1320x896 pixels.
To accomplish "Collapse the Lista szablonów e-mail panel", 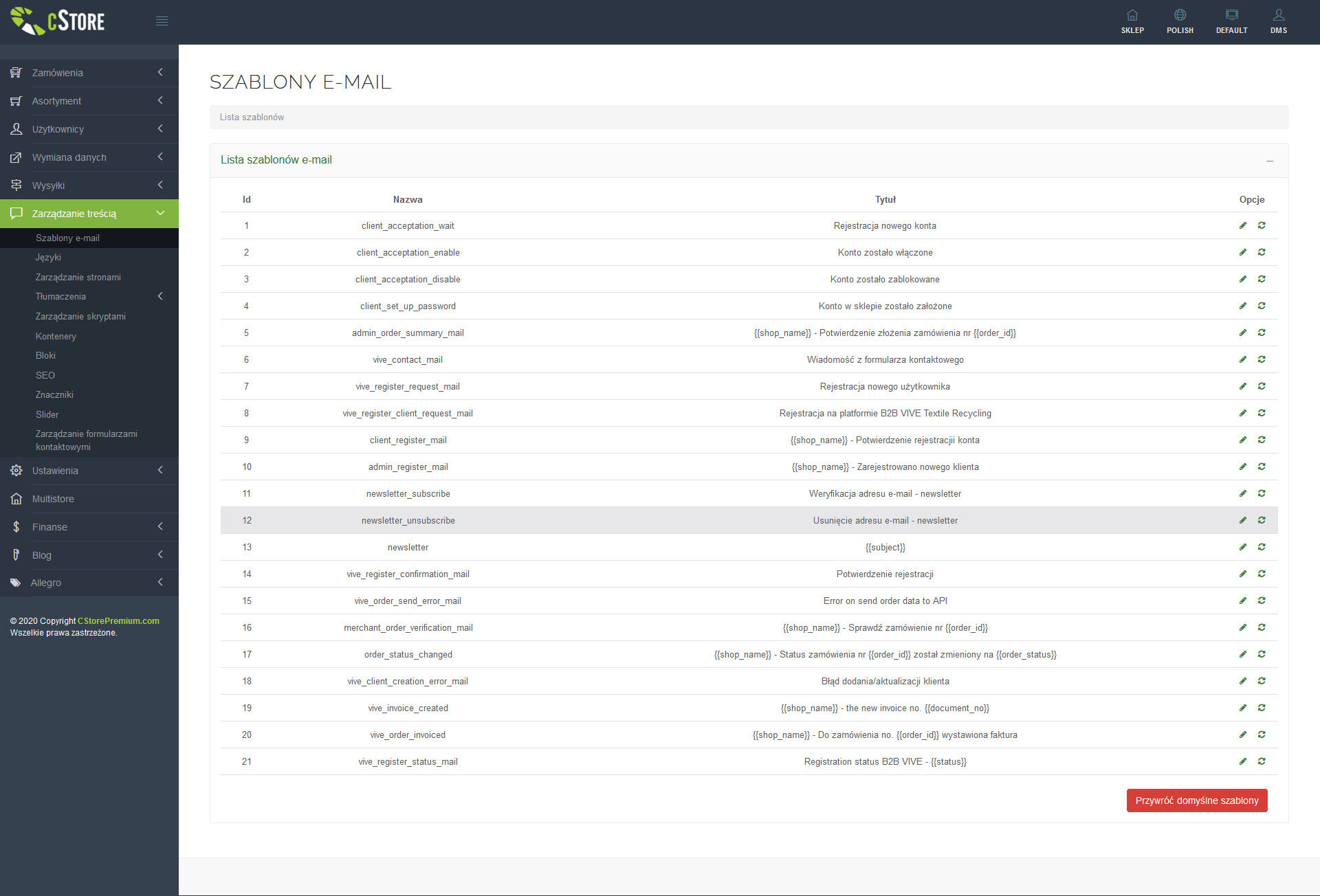I will [1270, 161].
